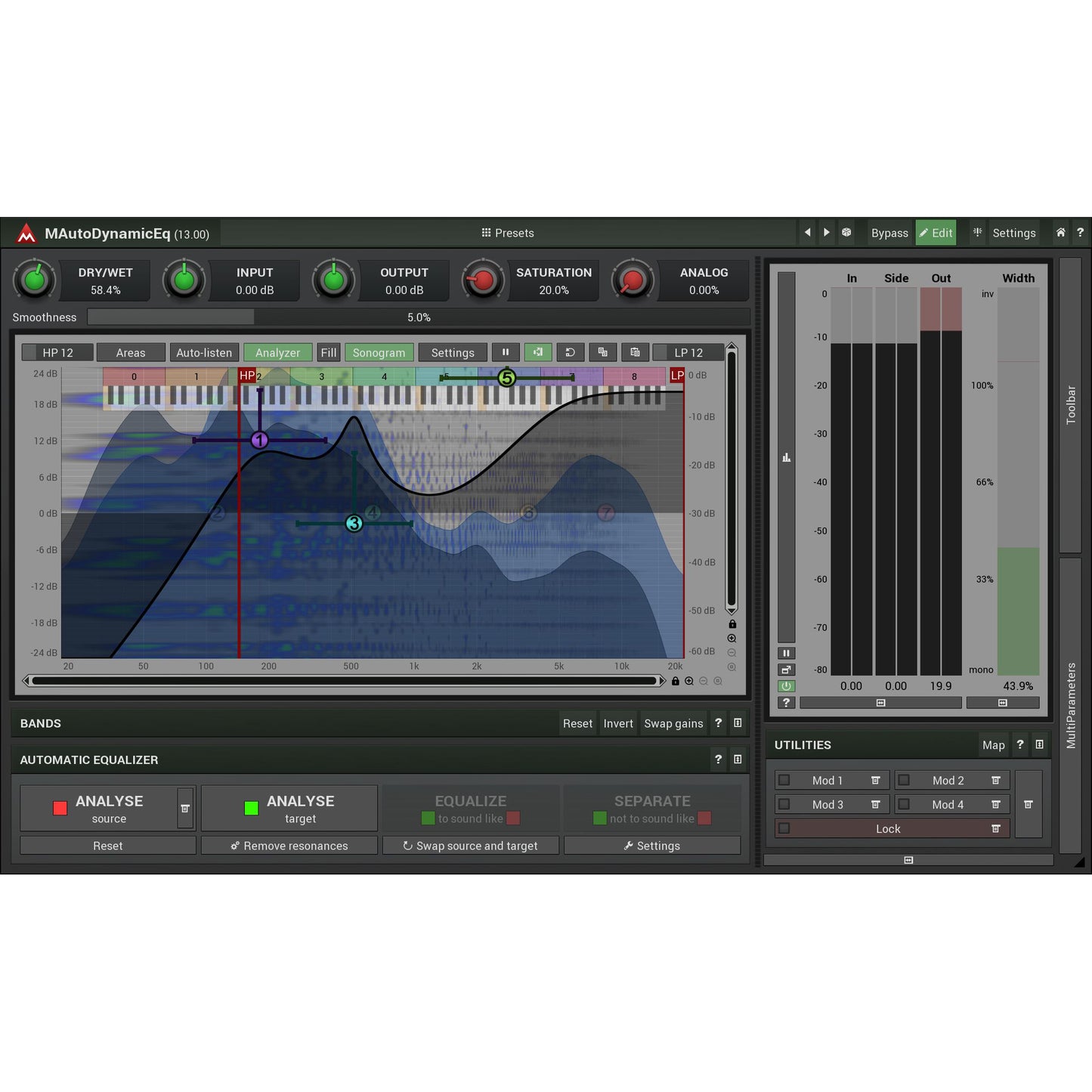Click the paste icon in the equalizer toolbar
This screenshot has height=1092, width=1092.
click(x=635, y=352)
